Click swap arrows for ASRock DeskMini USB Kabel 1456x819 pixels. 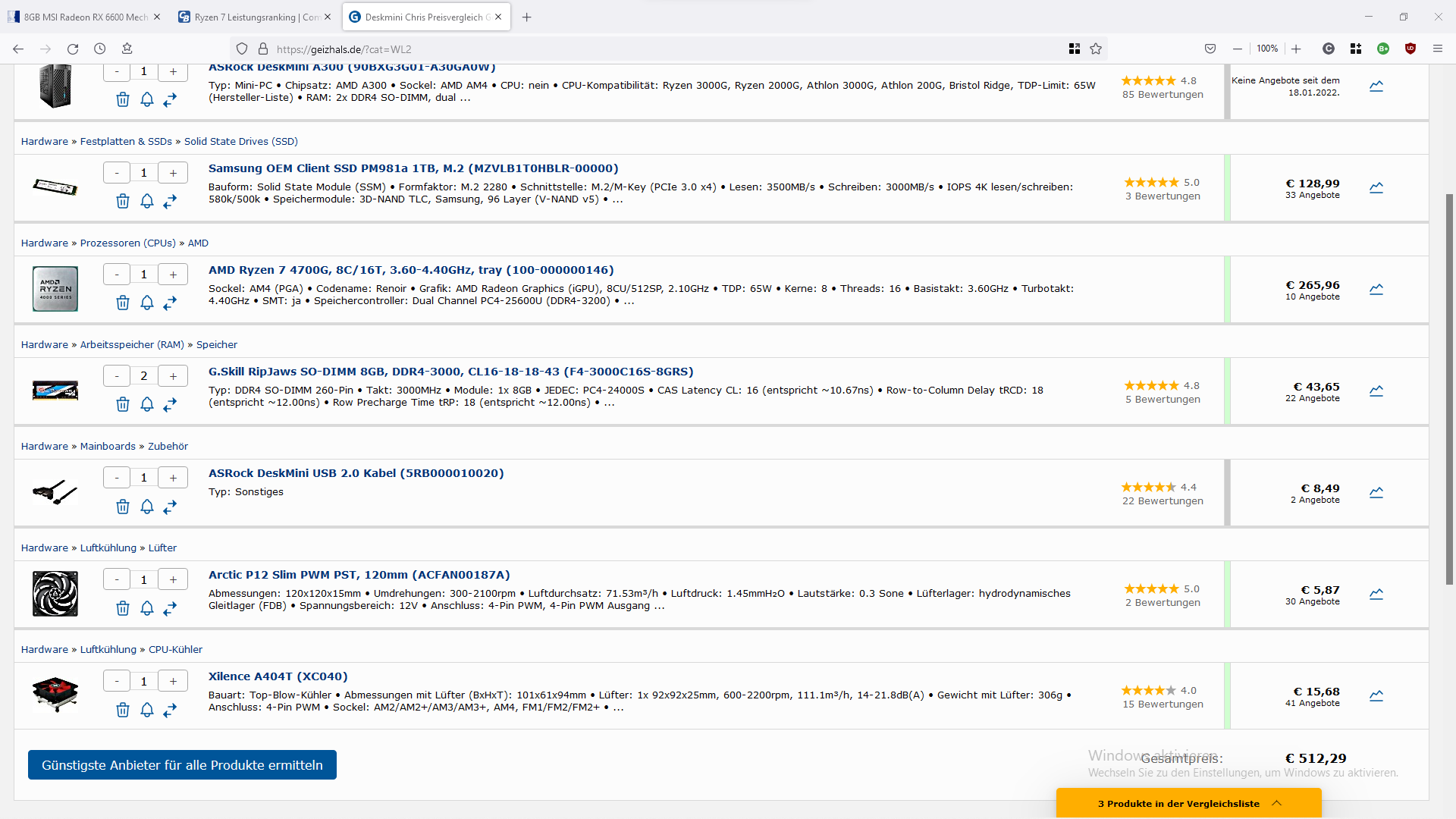170,506
